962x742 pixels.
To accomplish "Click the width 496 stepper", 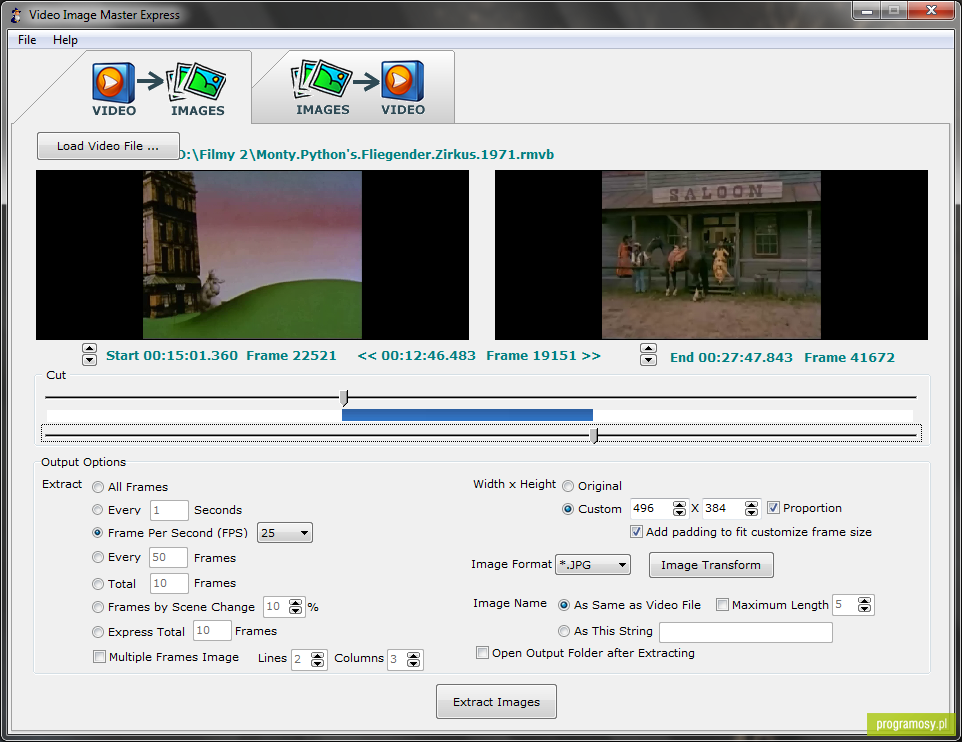I will tap(679, 509).
